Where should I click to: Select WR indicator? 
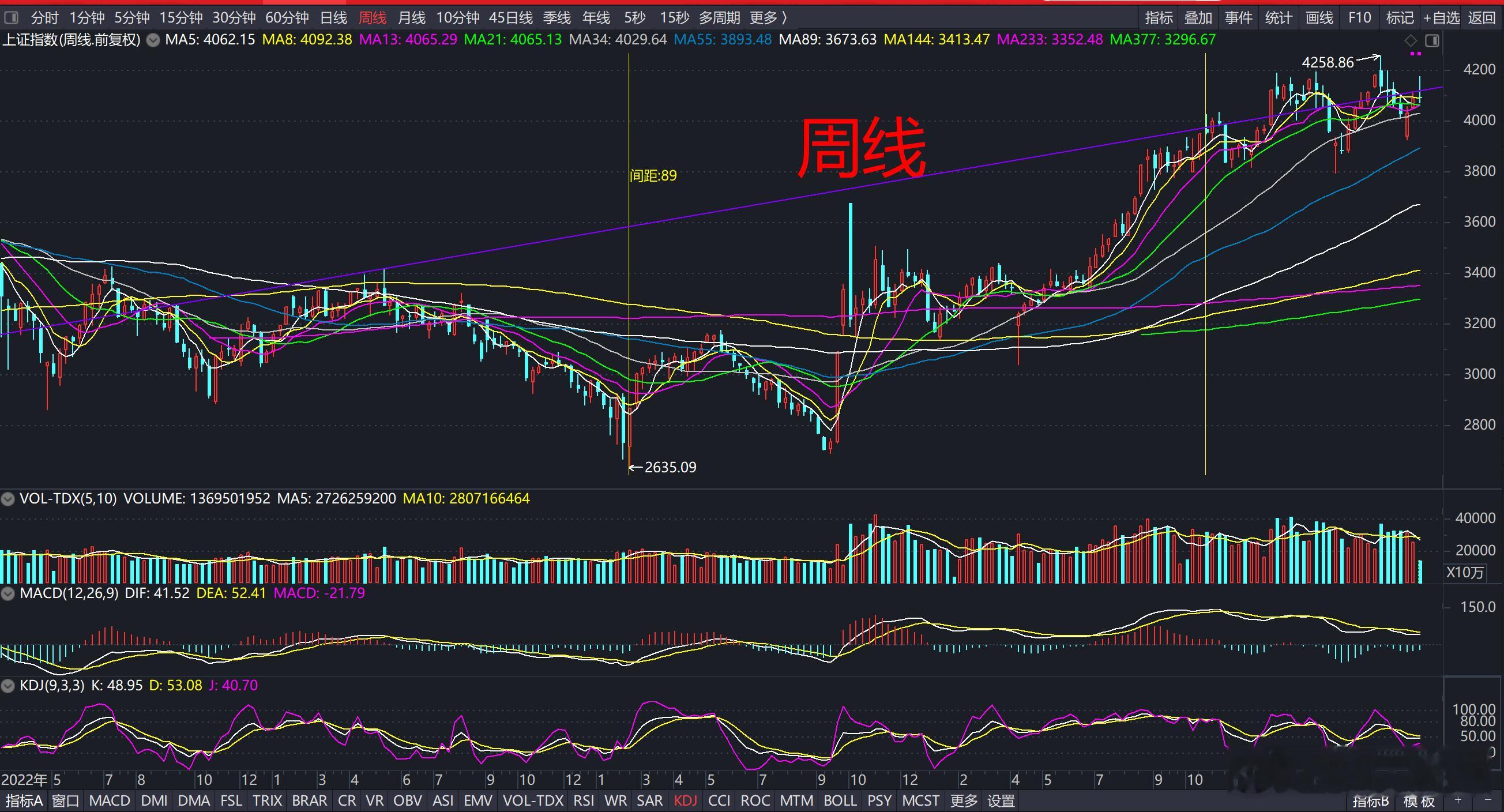[615, 801]
